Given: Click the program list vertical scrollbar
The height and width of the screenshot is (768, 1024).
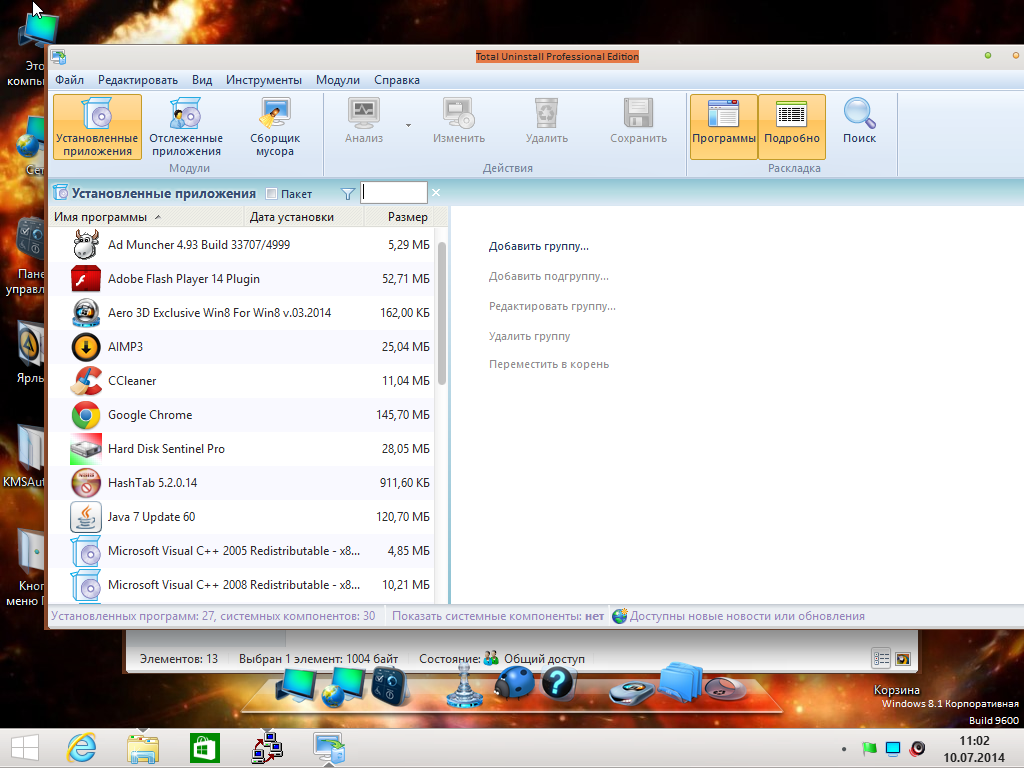Looking at the screenshot, I should click(x=441, y=313).
